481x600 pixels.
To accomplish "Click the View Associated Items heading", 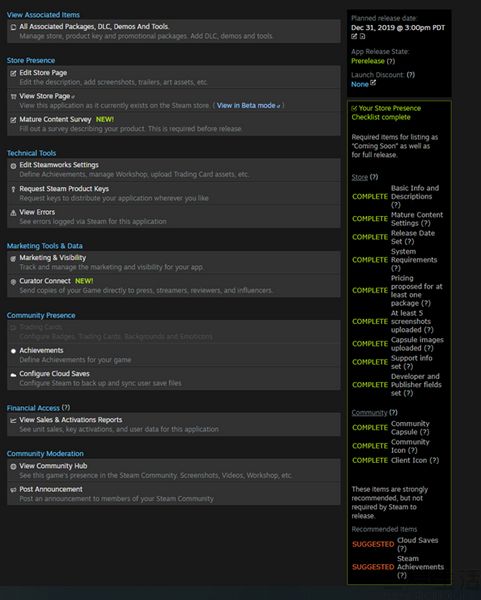I will (43, 15).
